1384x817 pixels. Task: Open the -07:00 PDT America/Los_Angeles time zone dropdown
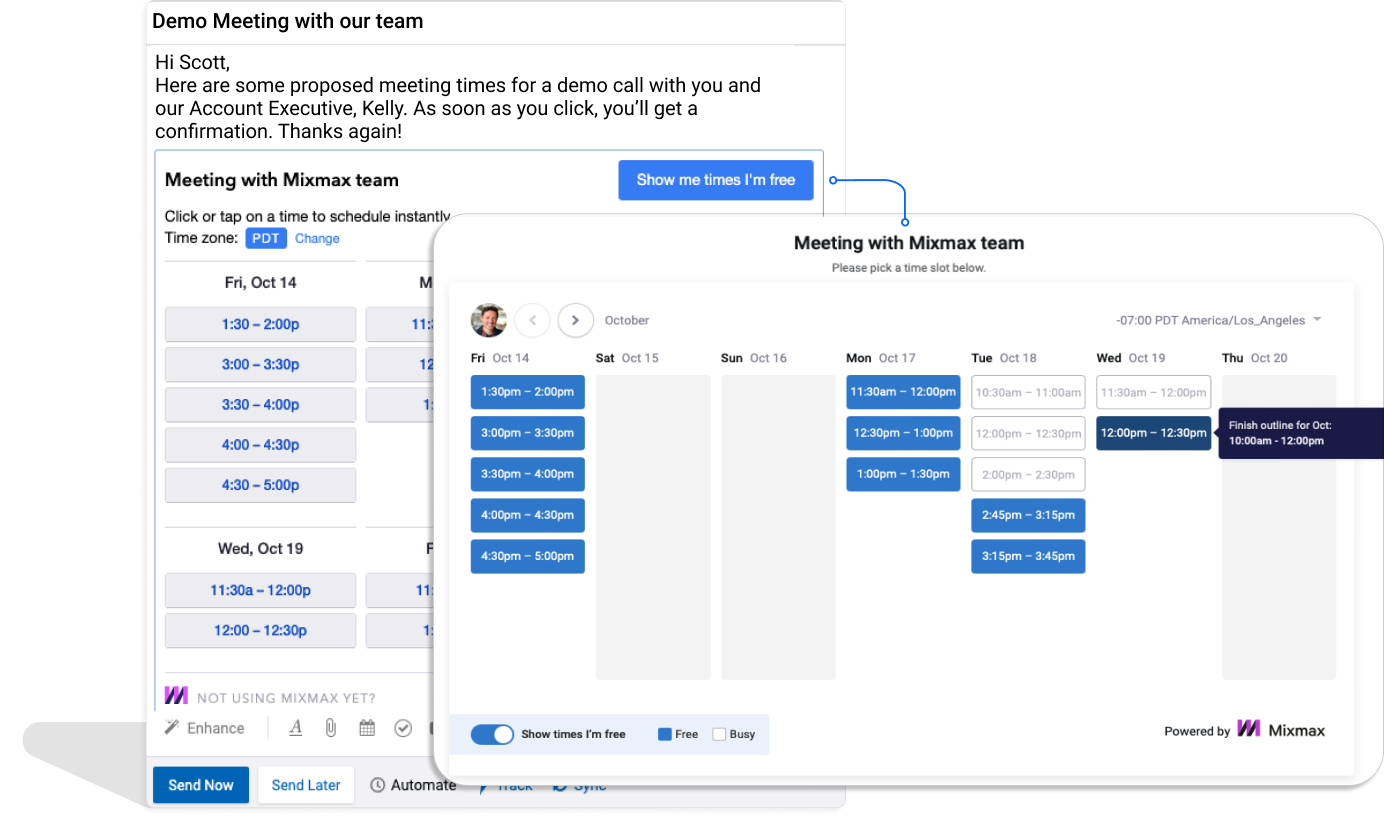1219,320
